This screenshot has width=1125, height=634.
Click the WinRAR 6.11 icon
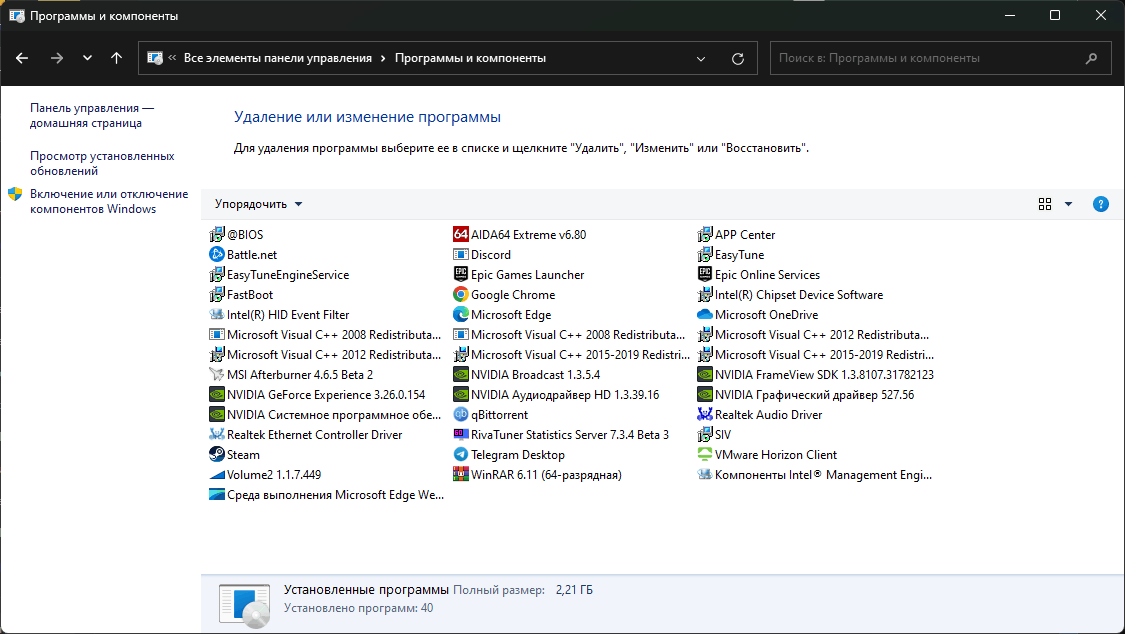point(461,475)
